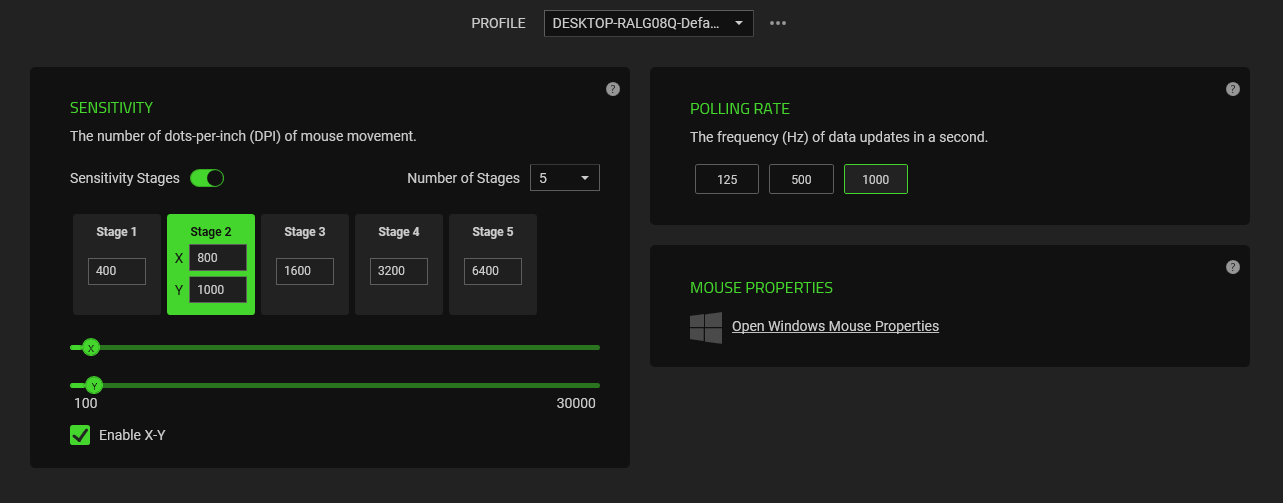
Task: Open the profile three-dot options menu
Action: click(x=778, y=23)
